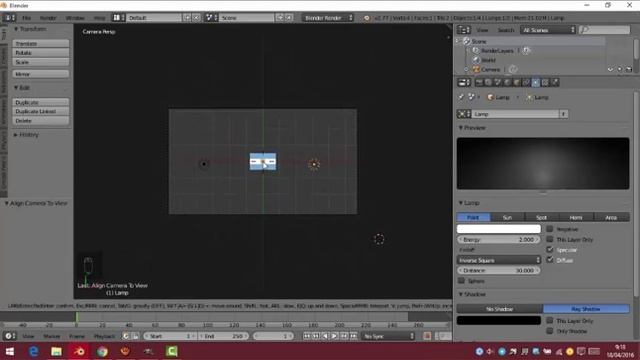This screenshot has height=360, width=640.
Task: Open the Particles properties tab icon
Action: tap(555, 82)
